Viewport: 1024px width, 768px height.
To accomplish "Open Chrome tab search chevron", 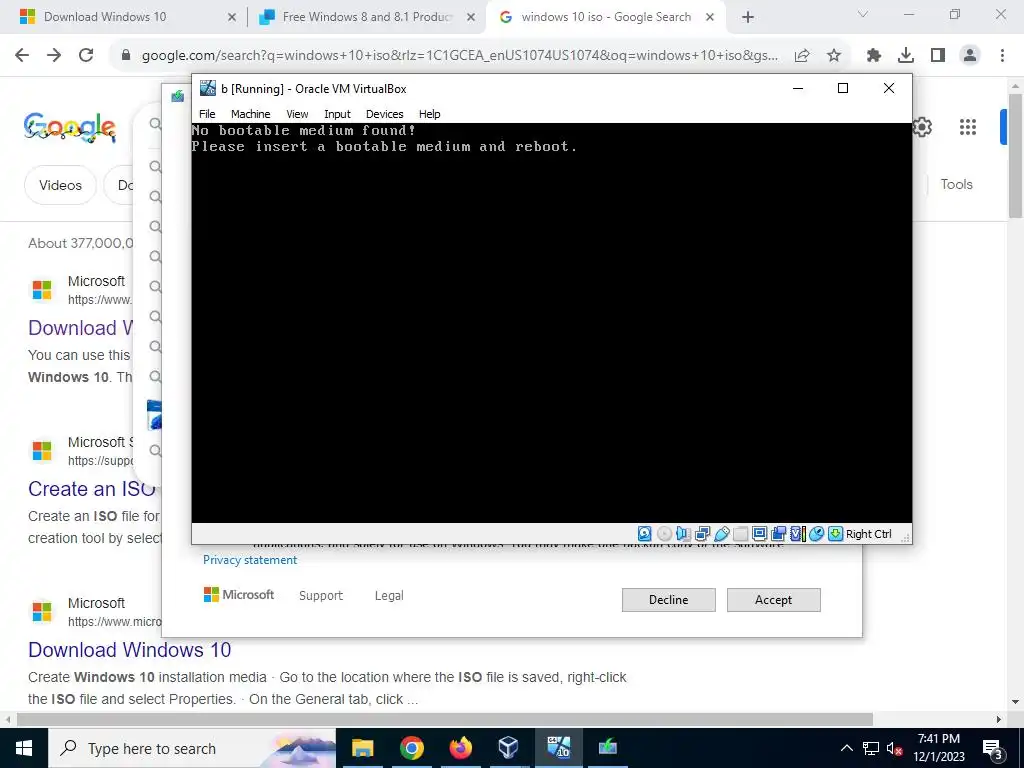I will tap(863, 14).
